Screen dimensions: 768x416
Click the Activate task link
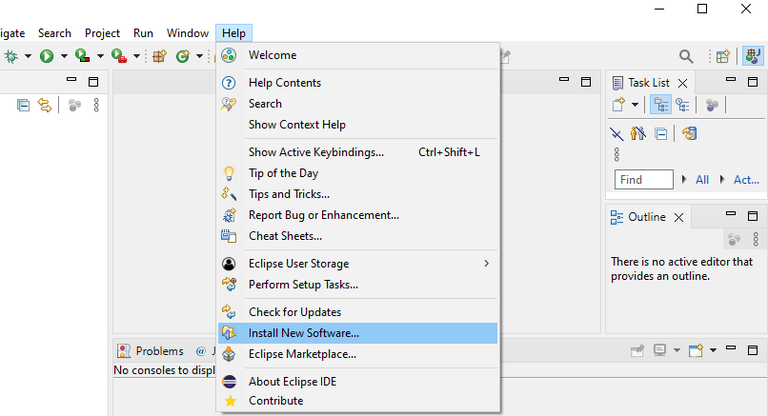(x=746, y=180)
